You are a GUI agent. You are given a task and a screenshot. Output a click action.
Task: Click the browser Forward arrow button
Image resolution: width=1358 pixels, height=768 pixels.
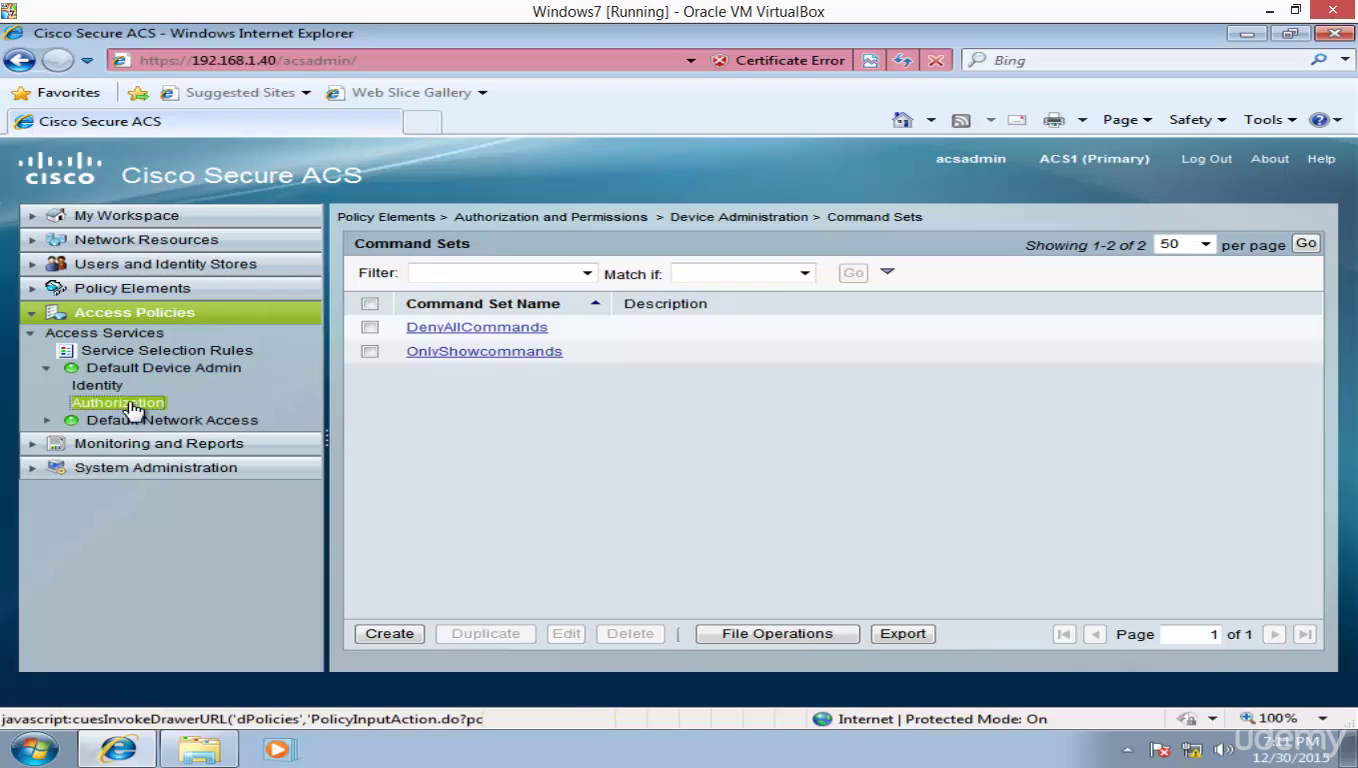(x=57, y=60)
